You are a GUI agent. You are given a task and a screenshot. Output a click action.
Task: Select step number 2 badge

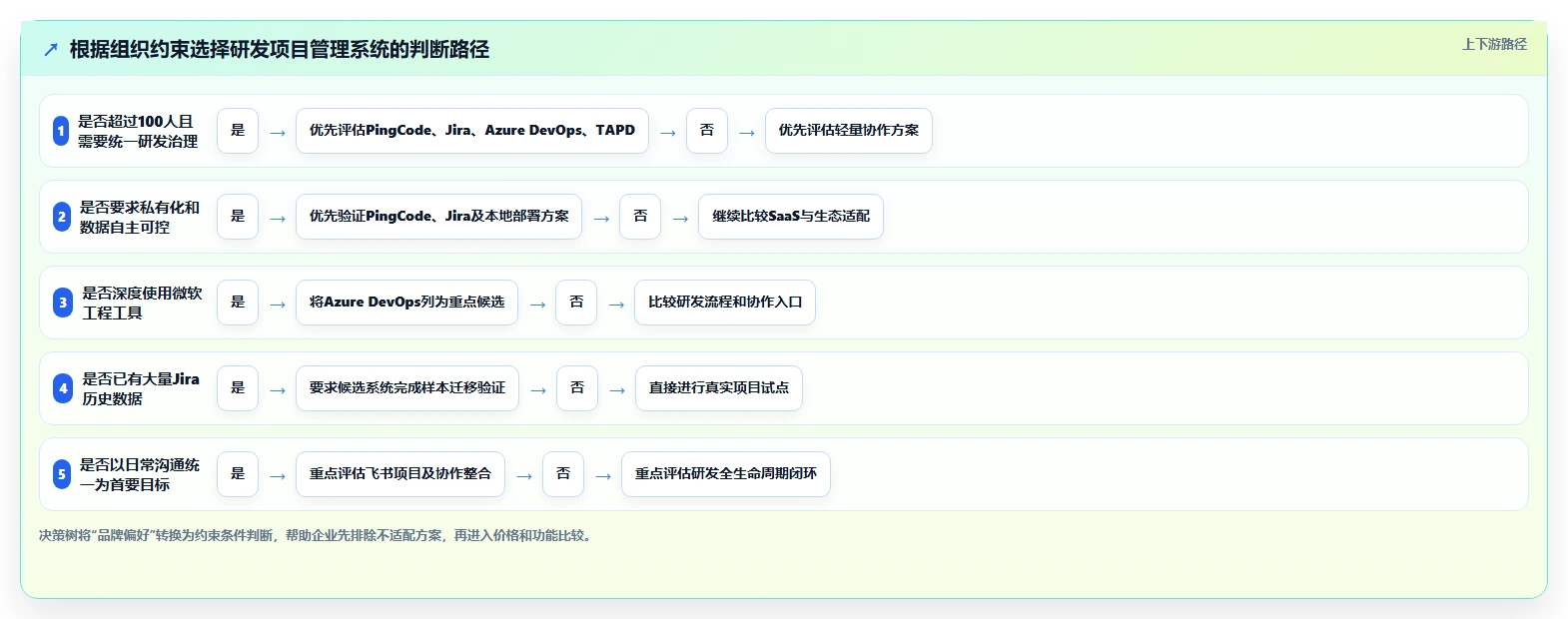pyautogui.click(x=62, y=217)
